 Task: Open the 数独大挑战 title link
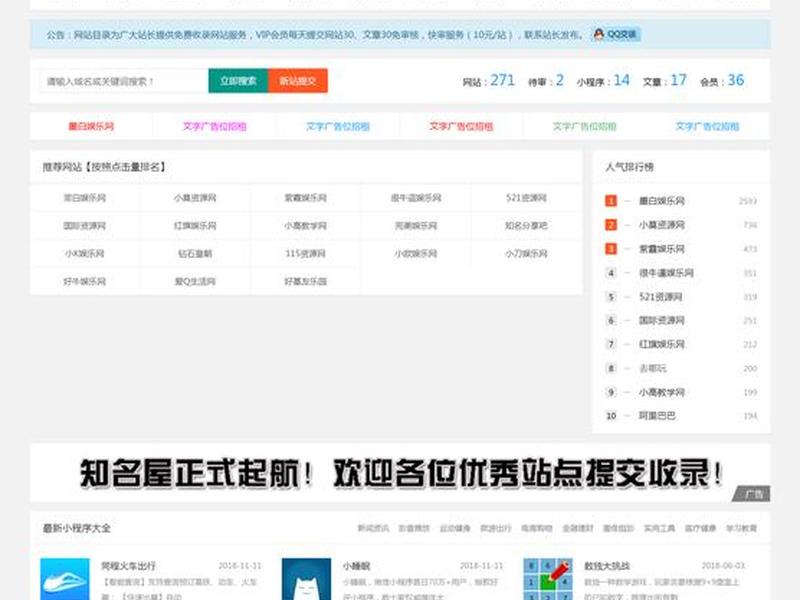coord(607,566)
